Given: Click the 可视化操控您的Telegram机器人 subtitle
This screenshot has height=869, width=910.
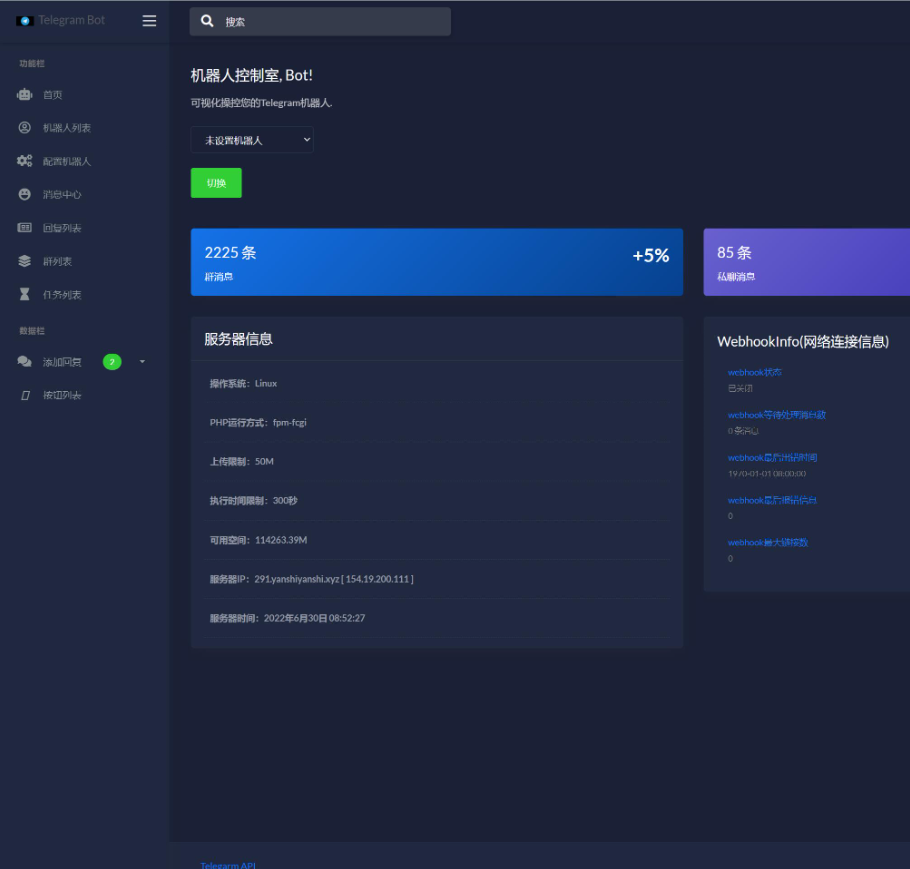Looking at the screenshot, I should tap(261, 103).
